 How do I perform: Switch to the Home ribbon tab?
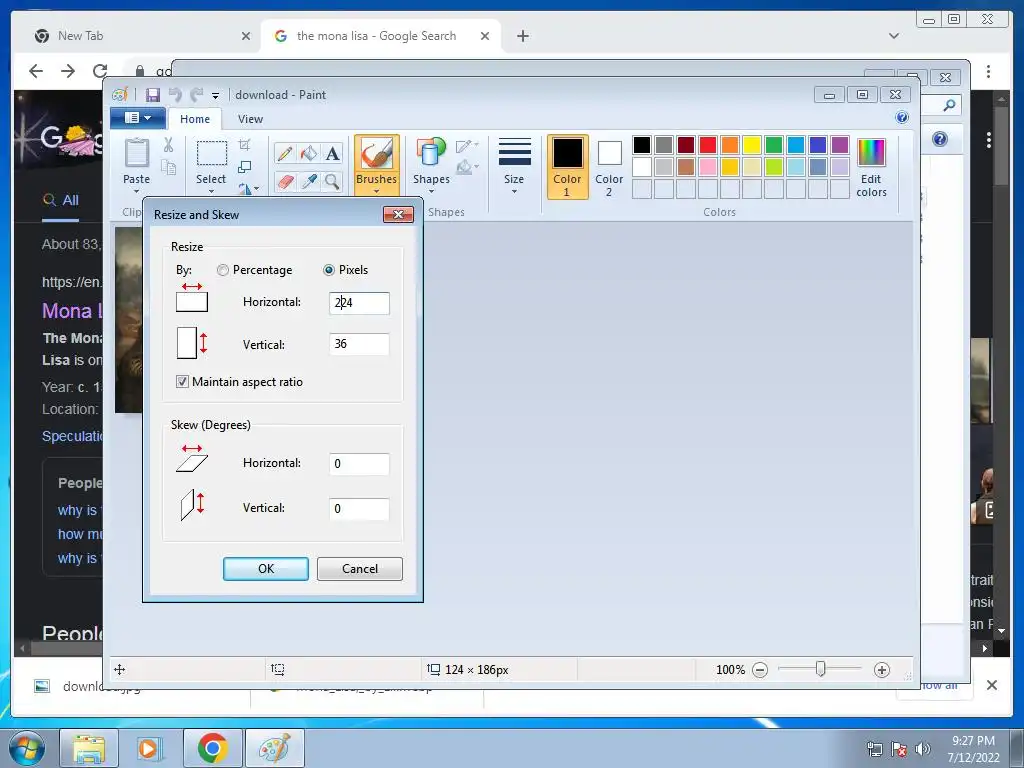coord(195,119)
